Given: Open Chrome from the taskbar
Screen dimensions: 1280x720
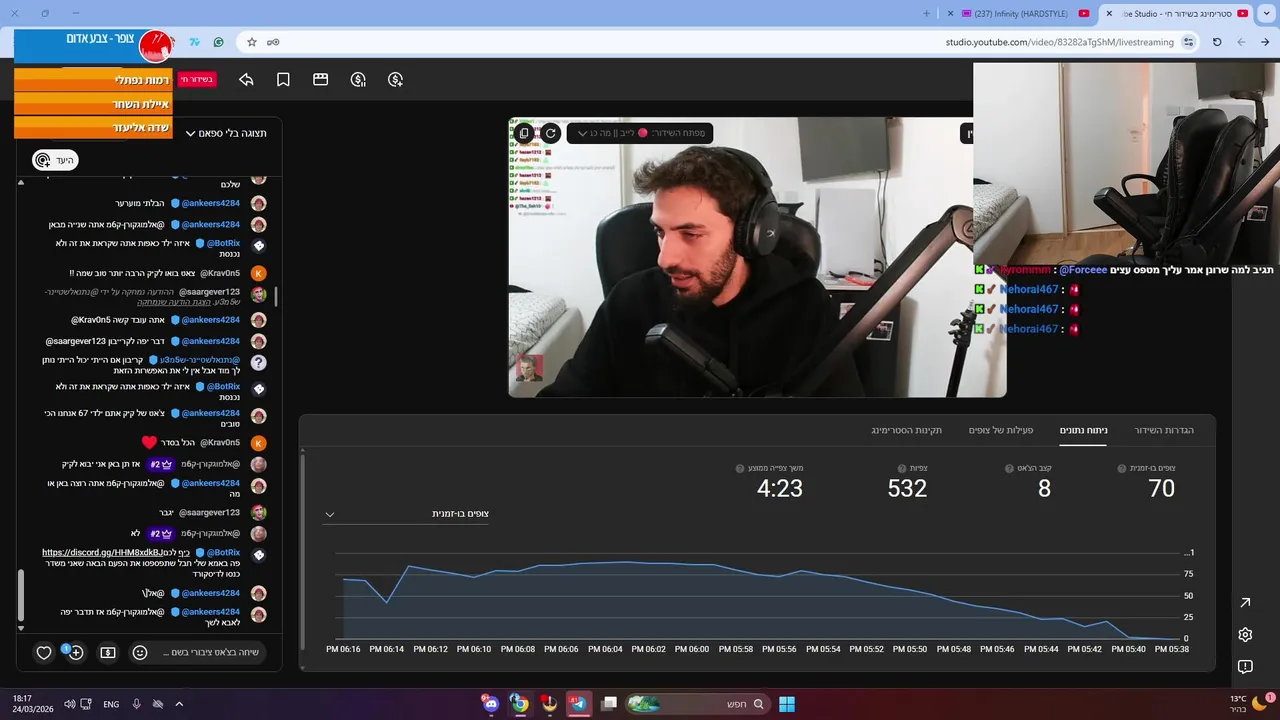Looking at the screenshot, I should point(519,704).
